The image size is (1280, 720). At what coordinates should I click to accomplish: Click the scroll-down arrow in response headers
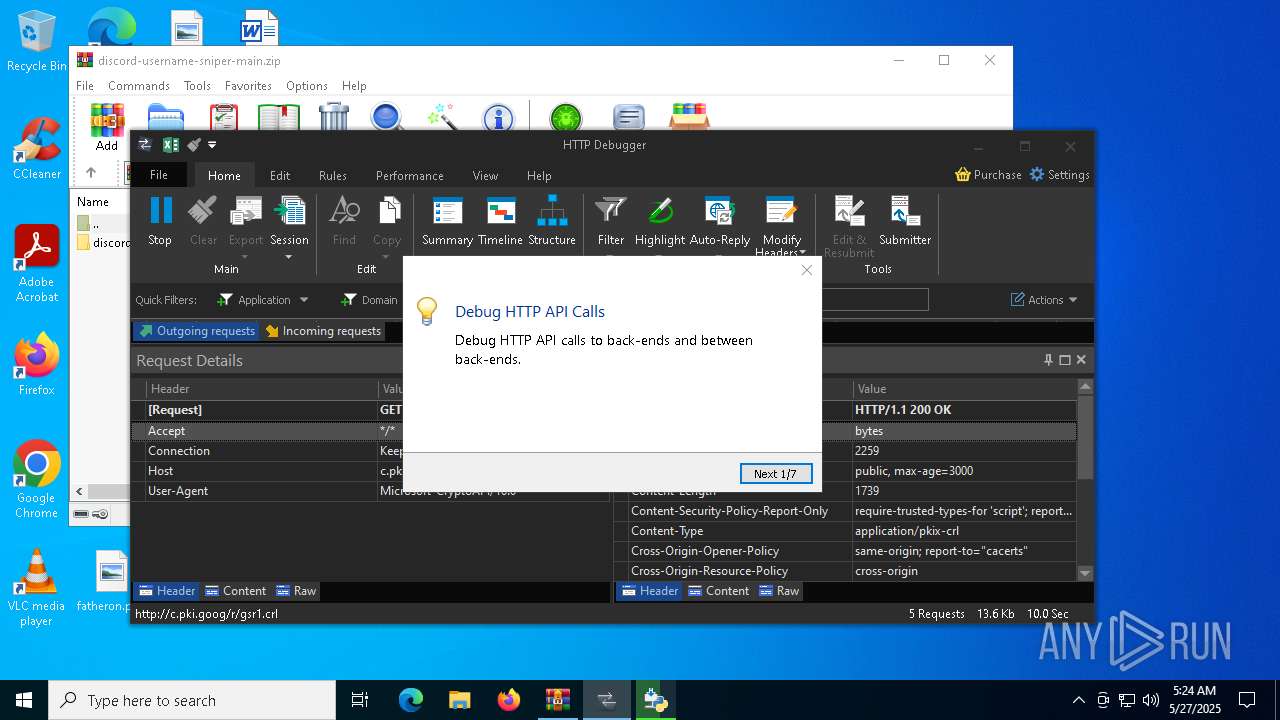[1085, 573]
